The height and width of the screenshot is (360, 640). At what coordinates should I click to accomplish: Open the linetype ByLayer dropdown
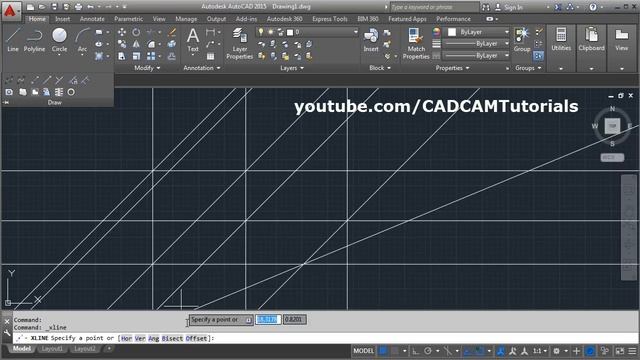[507, 56]
